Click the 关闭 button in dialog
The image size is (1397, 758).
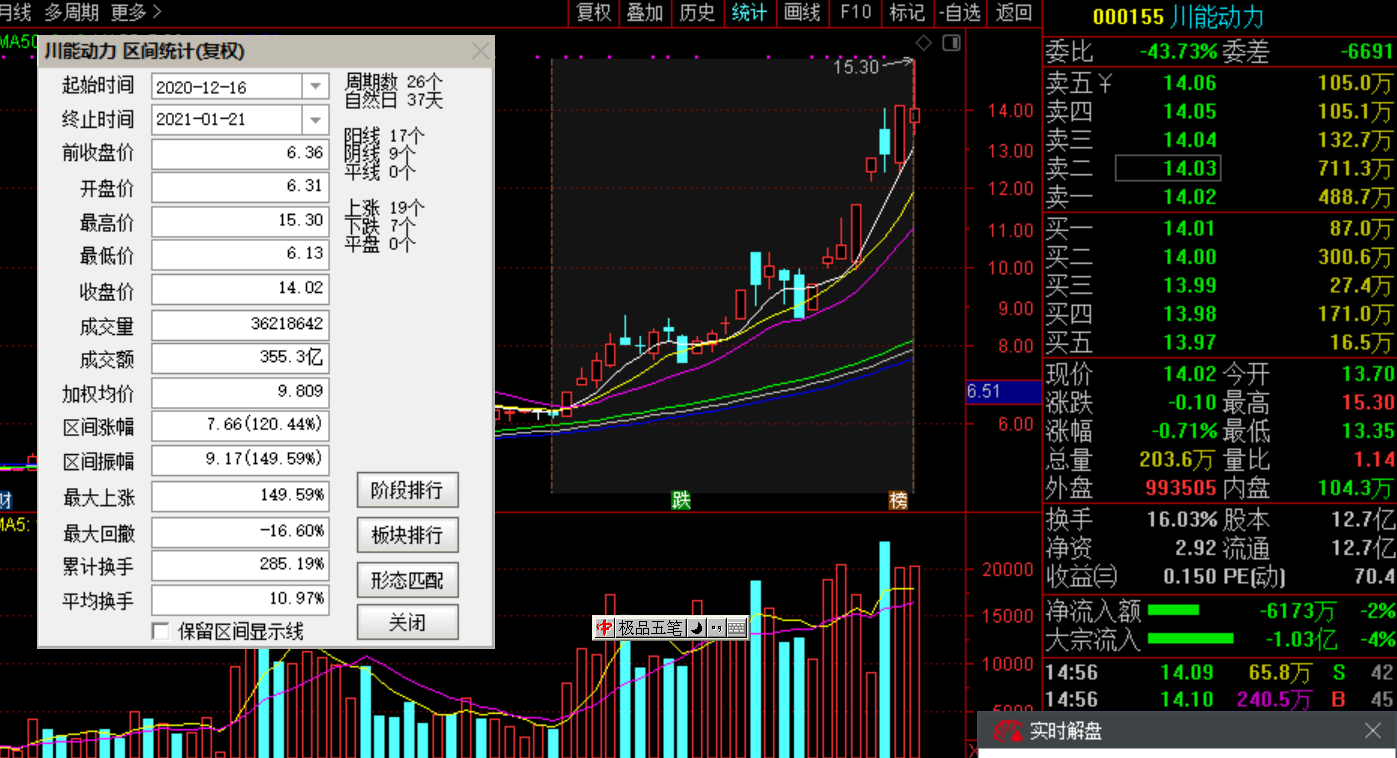pyautogui.click(x=407, y=622)
